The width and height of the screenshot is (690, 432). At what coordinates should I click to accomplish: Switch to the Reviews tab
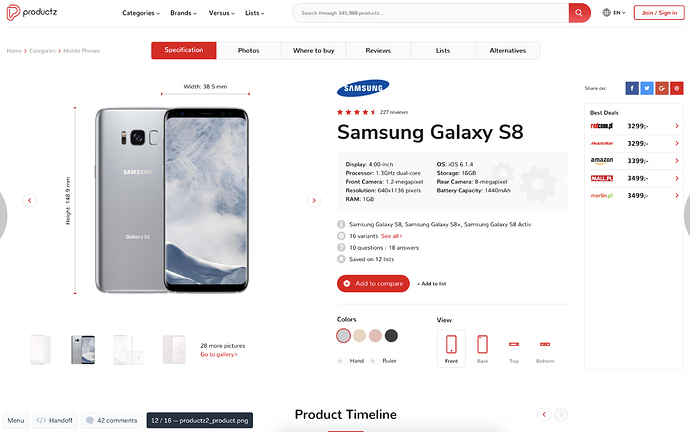click(x=378, y=51)
